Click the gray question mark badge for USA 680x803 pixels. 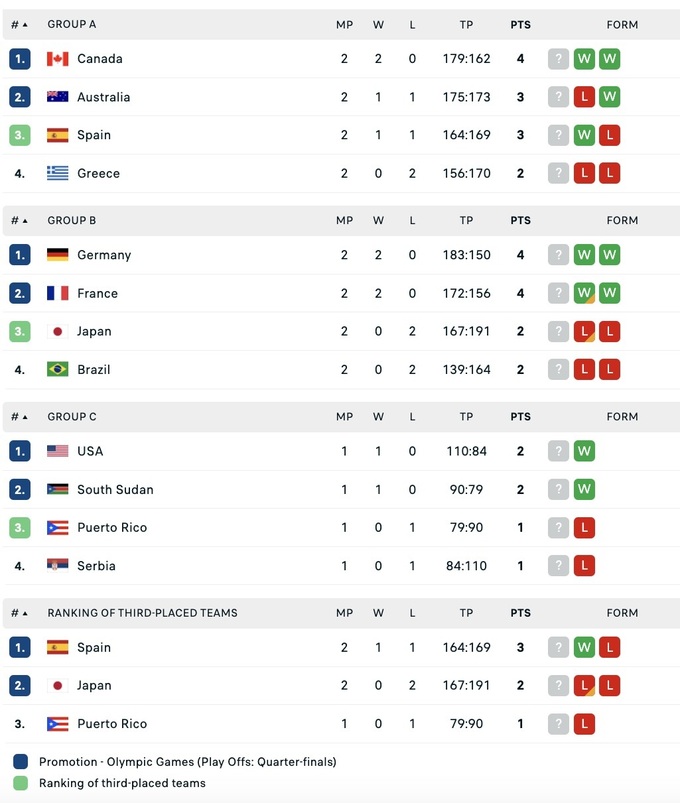pos(558,451)
